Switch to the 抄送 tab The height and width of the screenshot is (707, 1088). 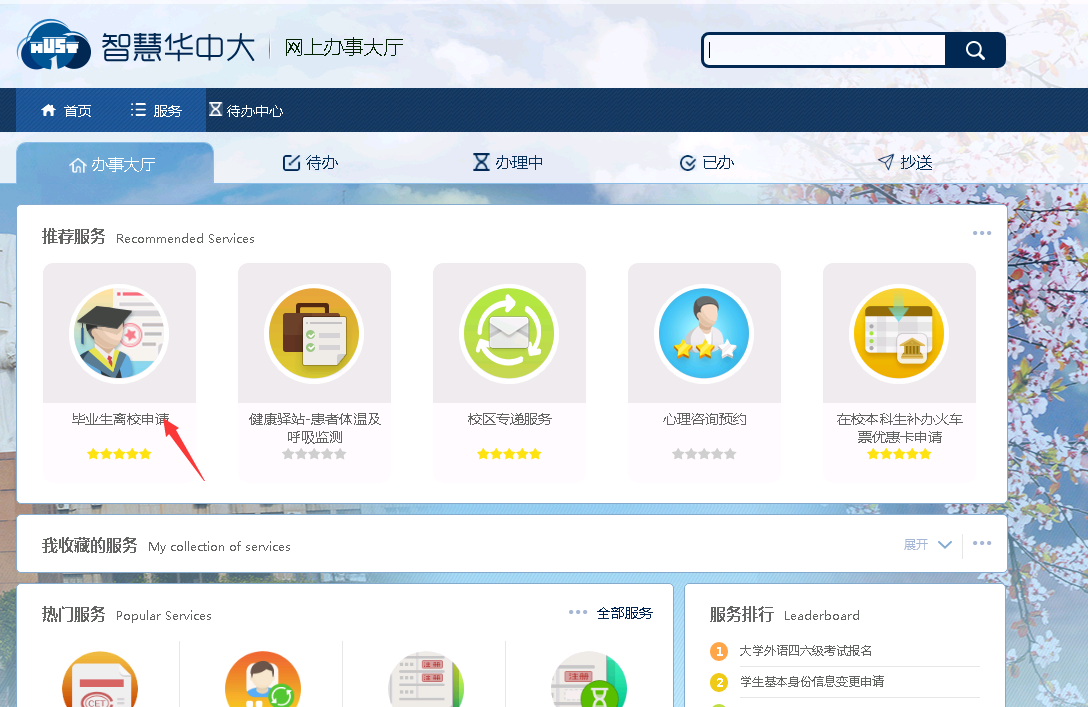905,162
